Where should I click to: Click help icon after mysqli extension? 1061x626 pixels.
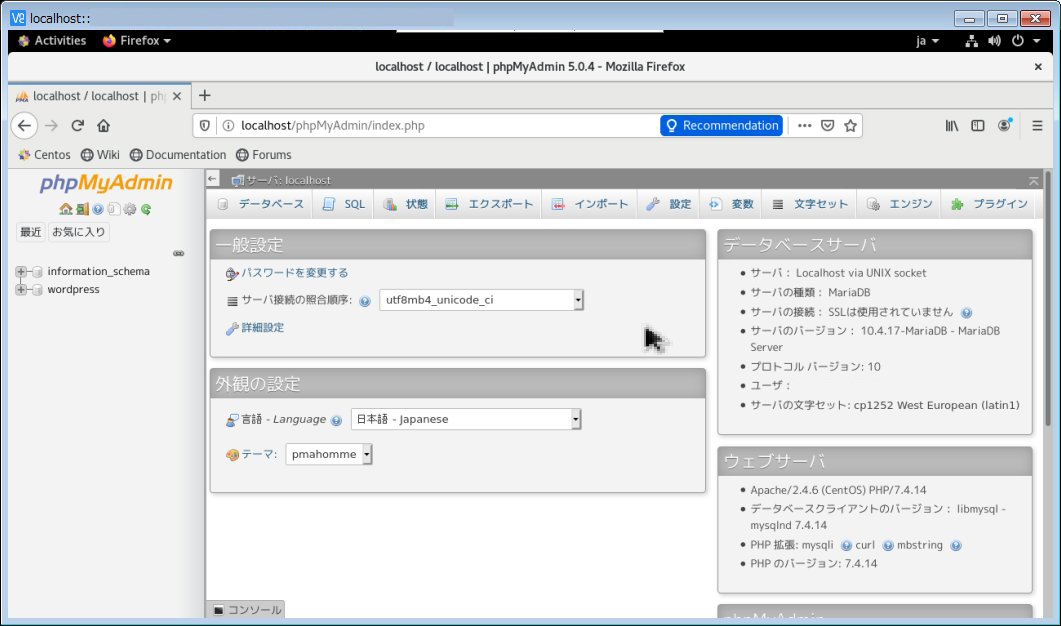pyautogui.click(x=846, y=545)
